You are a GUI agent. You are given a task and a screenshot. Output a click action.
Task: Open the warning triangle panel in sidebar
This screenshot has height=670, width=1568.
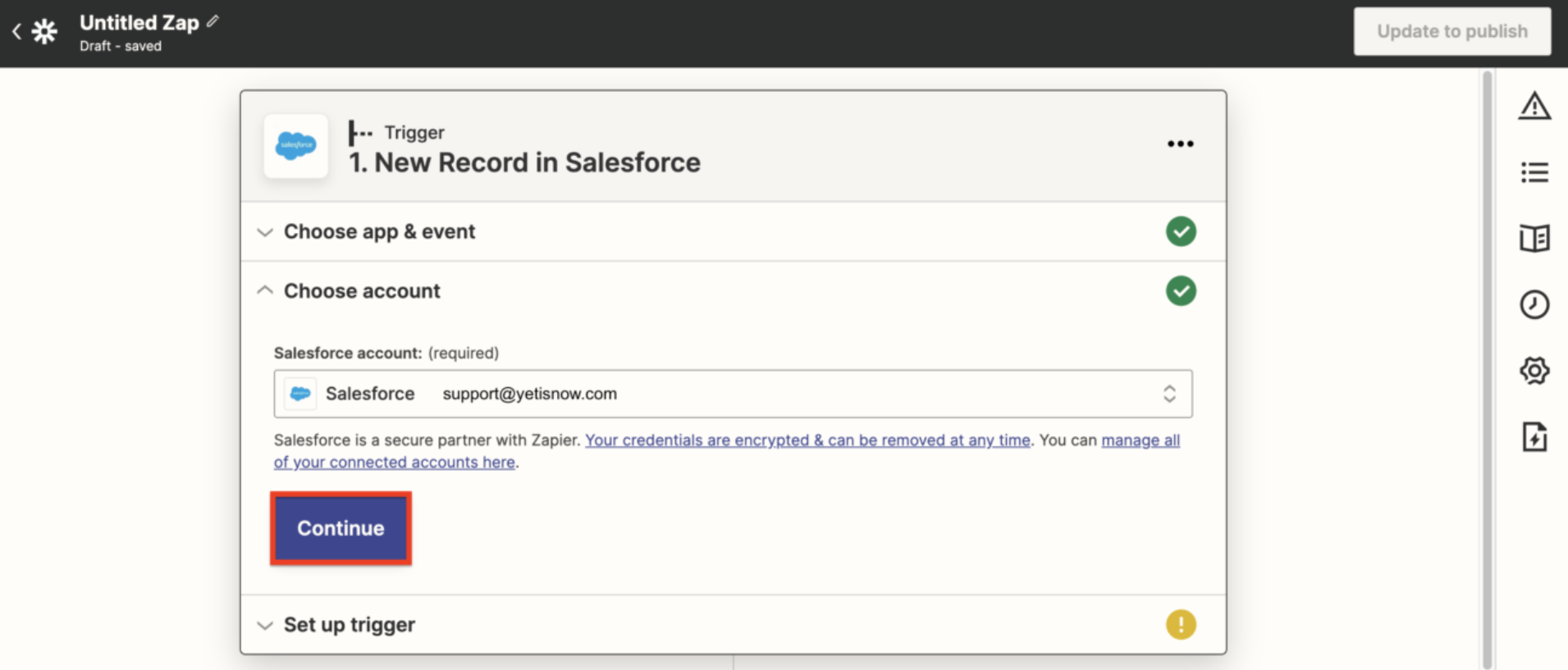[x=1534, y=106]
